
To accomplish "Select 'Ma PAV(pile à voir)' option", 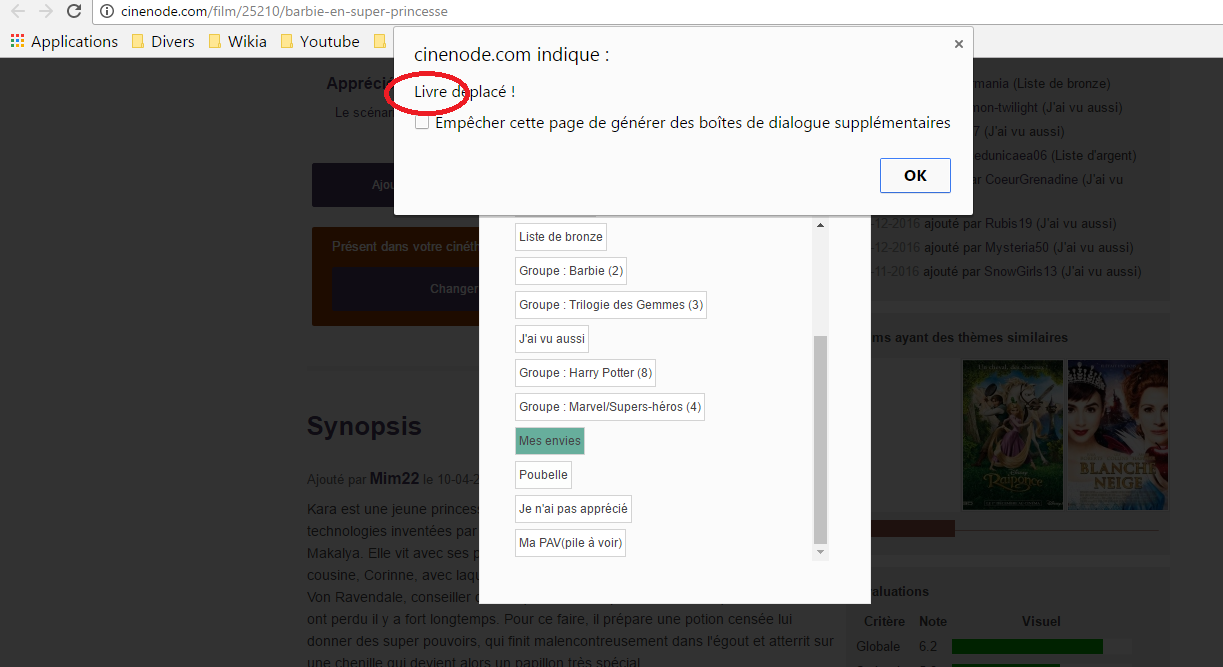I will 570,543.
